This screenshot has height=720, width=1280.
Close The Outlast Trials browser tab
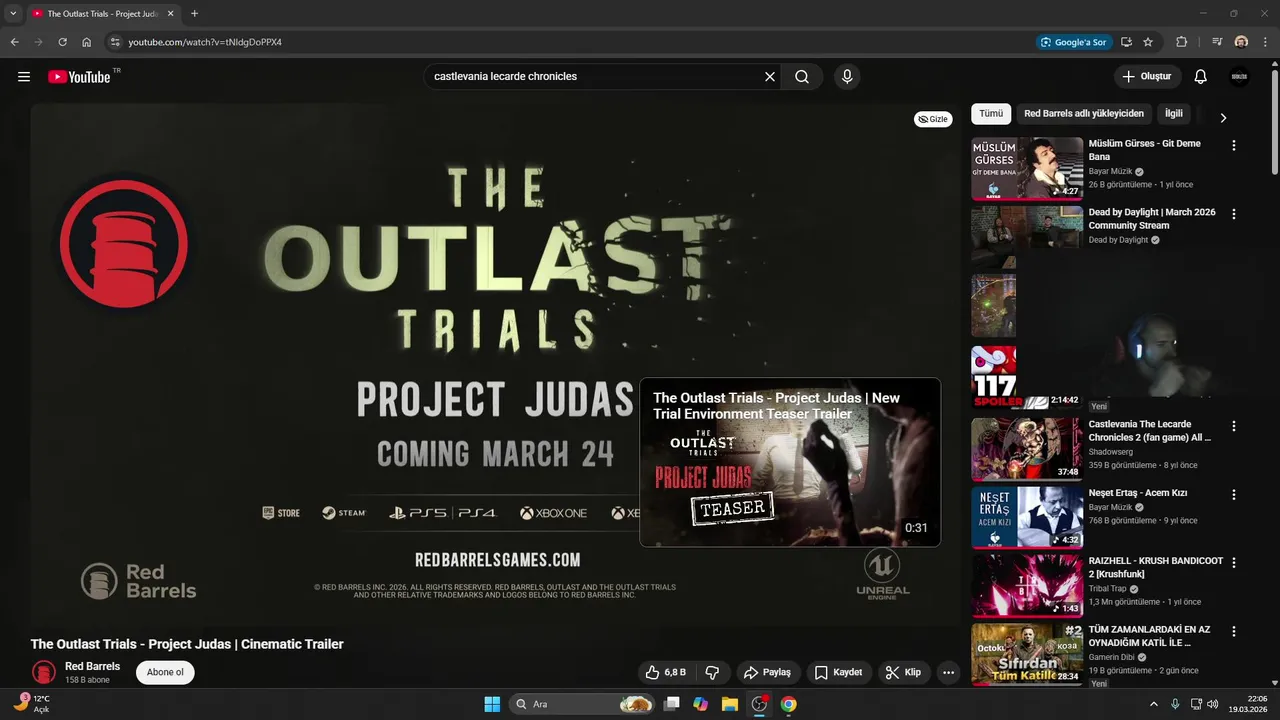(171, 14)
